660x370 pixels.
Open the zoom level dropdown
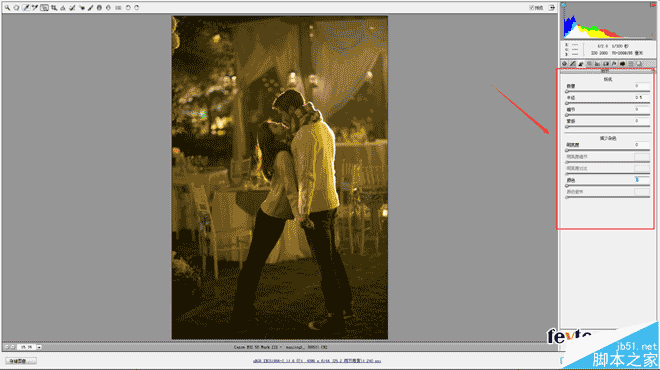[x=39, y=347]
